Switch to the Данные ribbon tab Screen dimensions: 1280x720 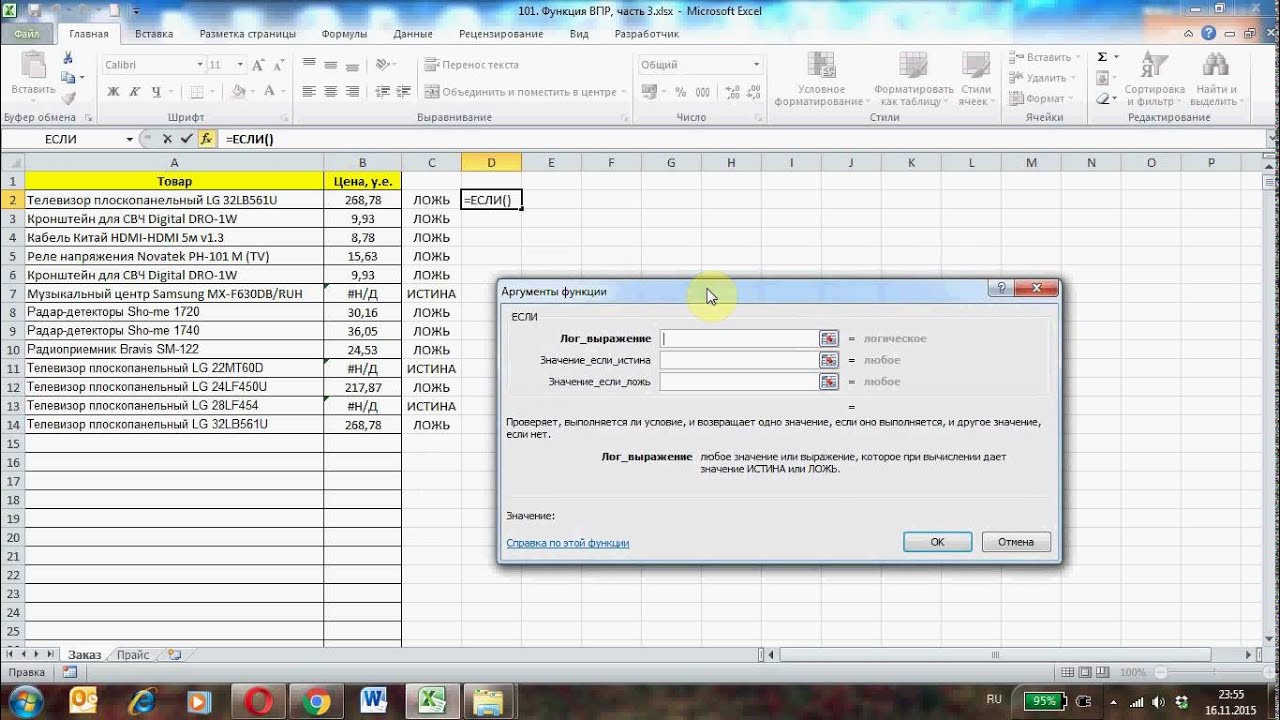(413, 33)
